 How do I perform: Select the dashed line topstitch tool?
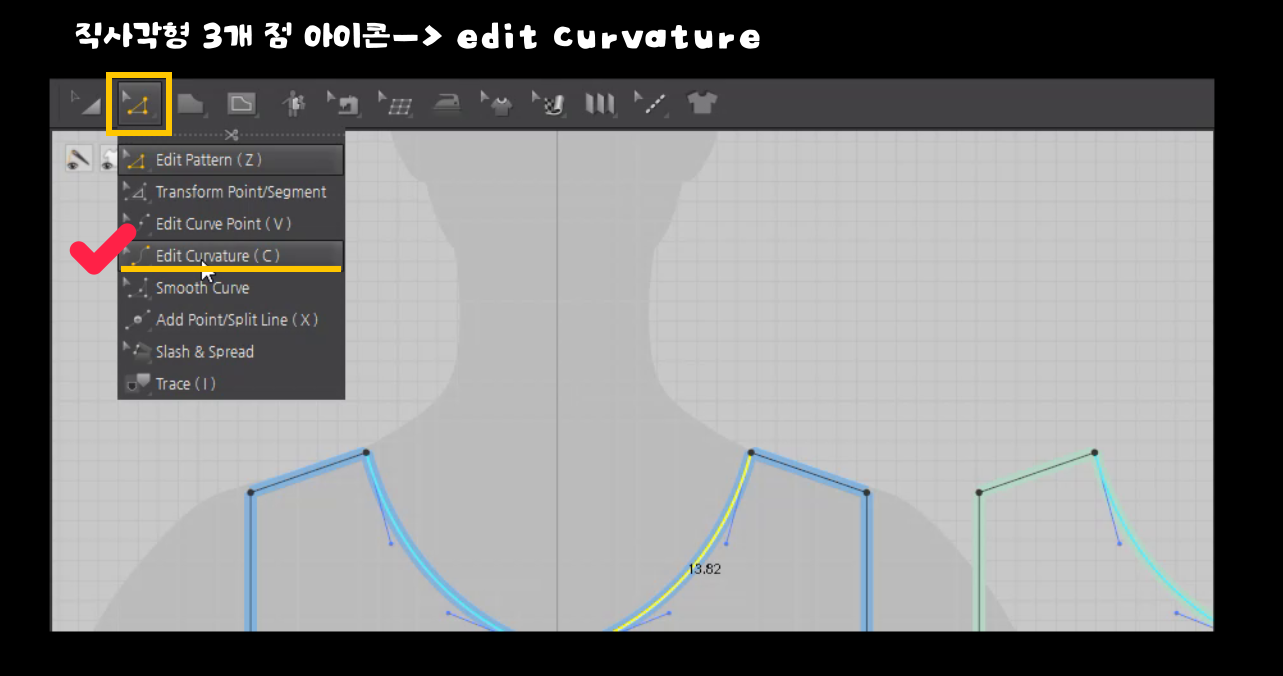pos(651,103)
